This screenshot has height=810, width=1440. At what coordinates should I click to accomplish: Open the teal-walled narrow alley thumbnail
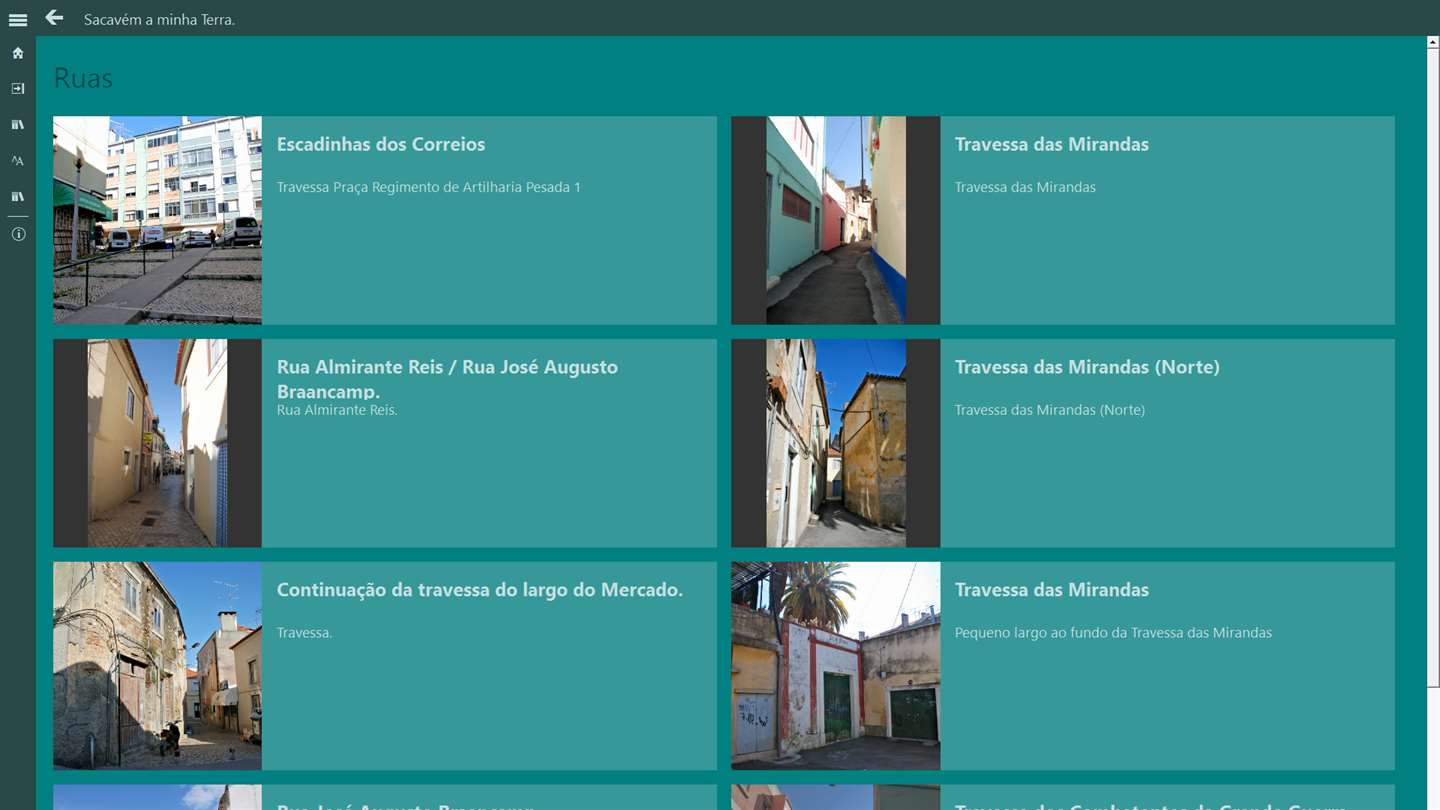tap(836, 220)
